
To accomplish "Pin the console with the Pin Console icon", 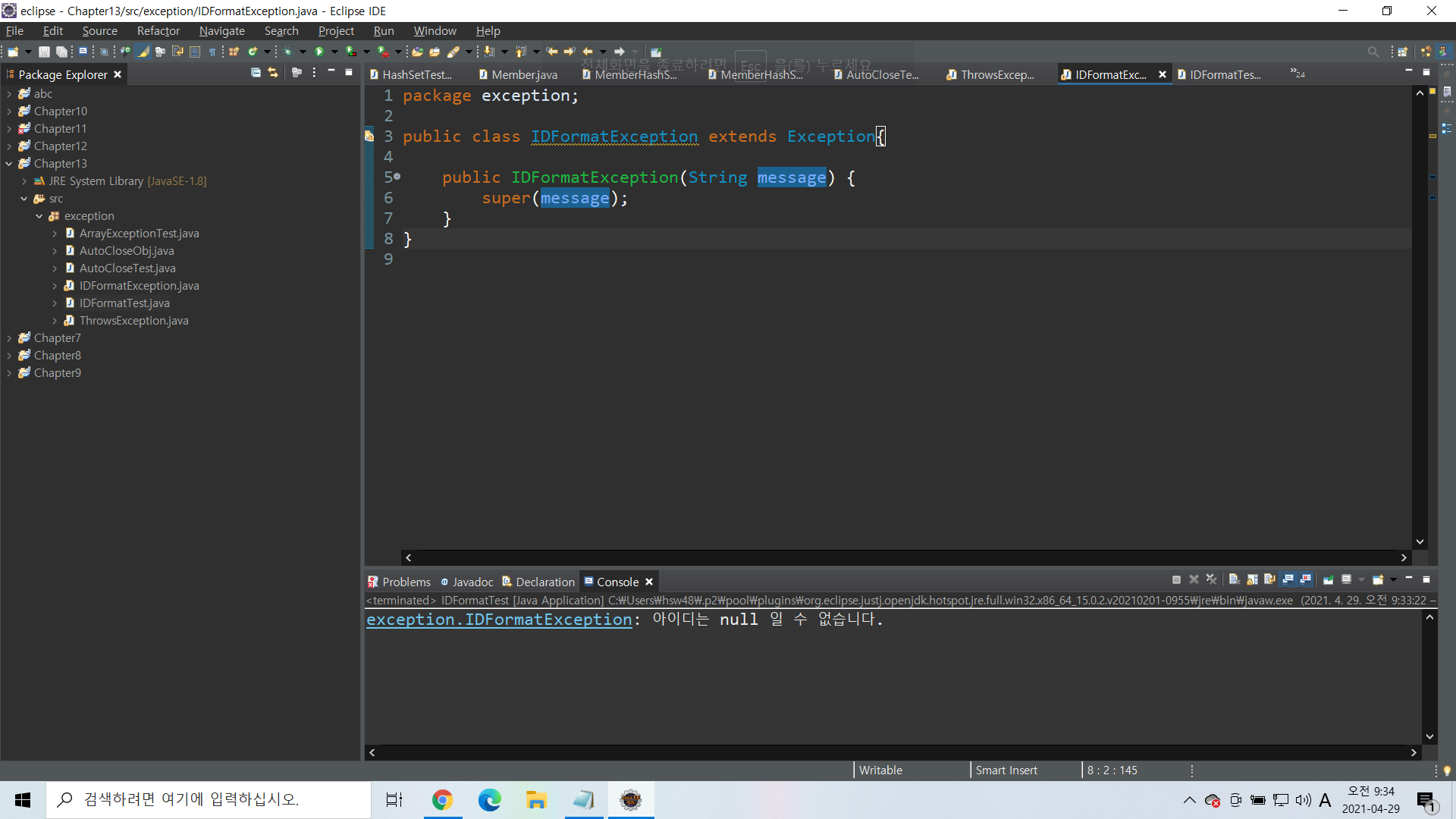I will pyautogui.click(x=1329, y=579).
